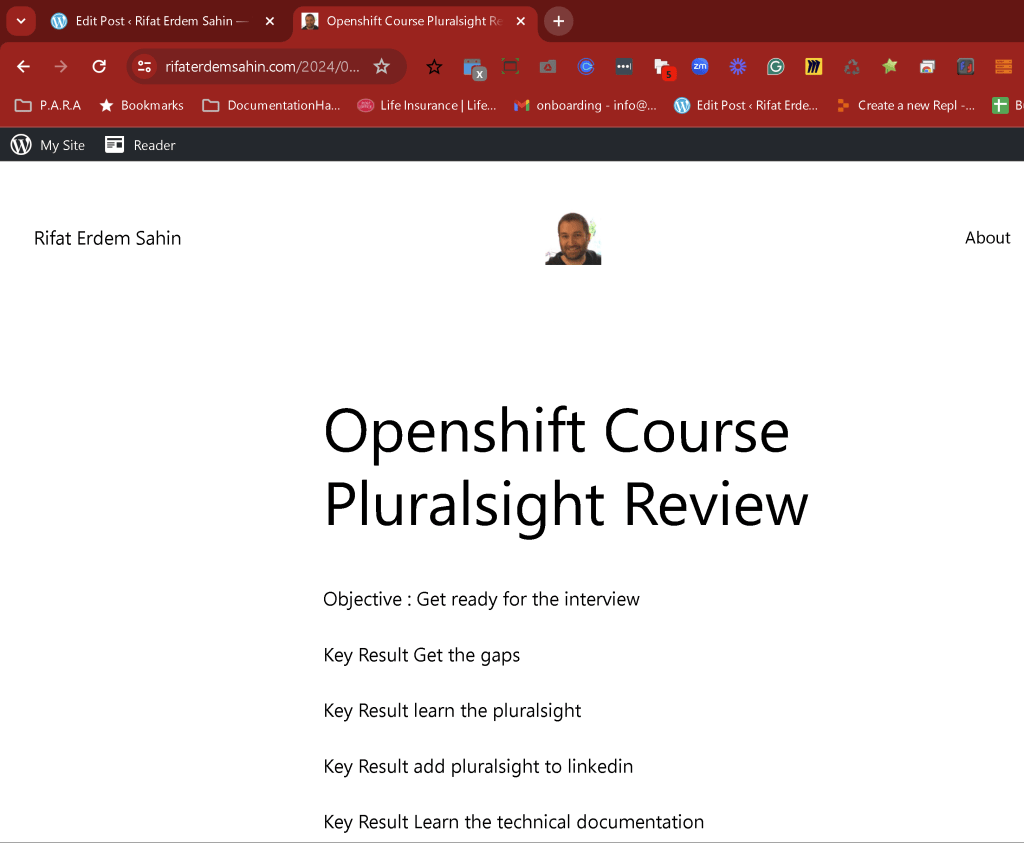
Task: Click the text Key Result Get the gaps
Action: pyautogui.click(x=422, y=655)
